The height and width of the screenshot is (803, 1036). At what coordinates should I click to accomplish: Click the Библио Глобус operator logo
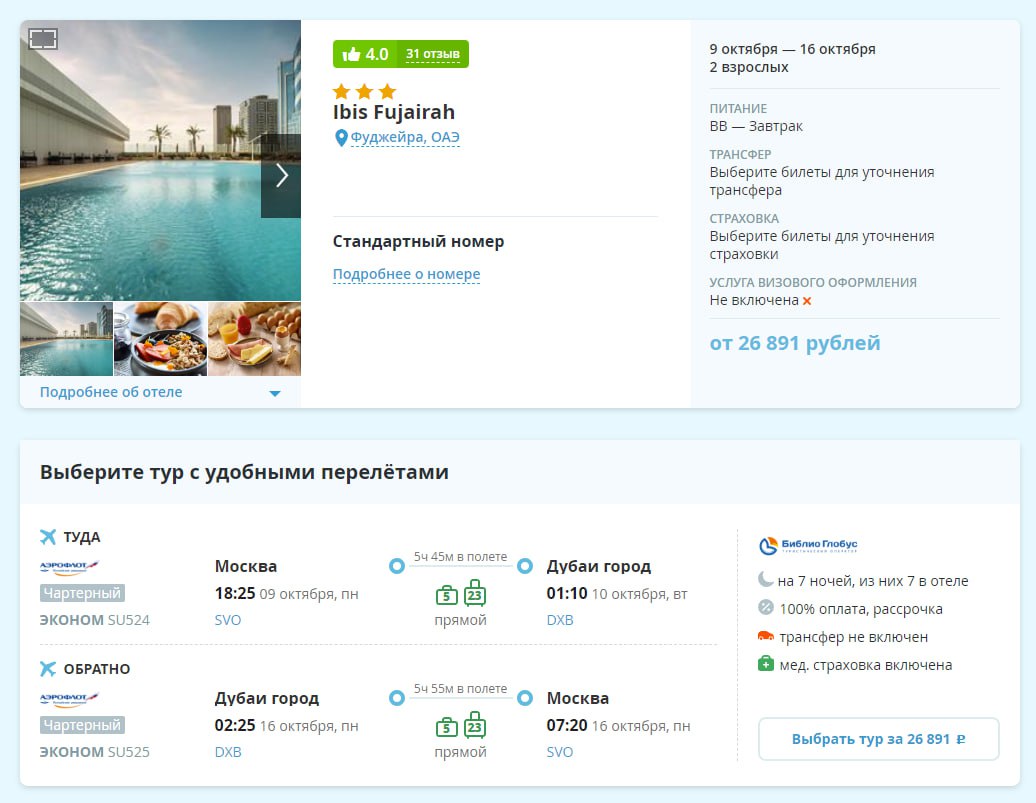808,546
